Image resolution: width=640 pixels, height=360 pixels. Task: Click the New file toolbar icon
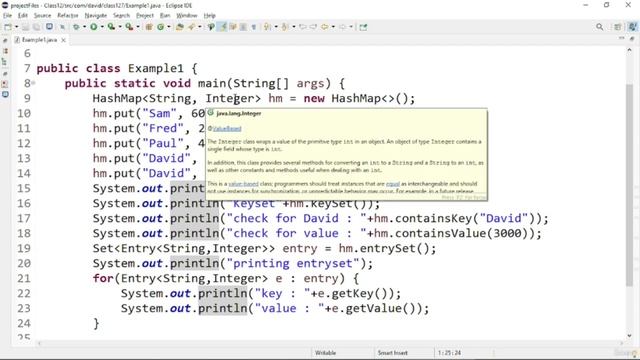pos(8,27)
